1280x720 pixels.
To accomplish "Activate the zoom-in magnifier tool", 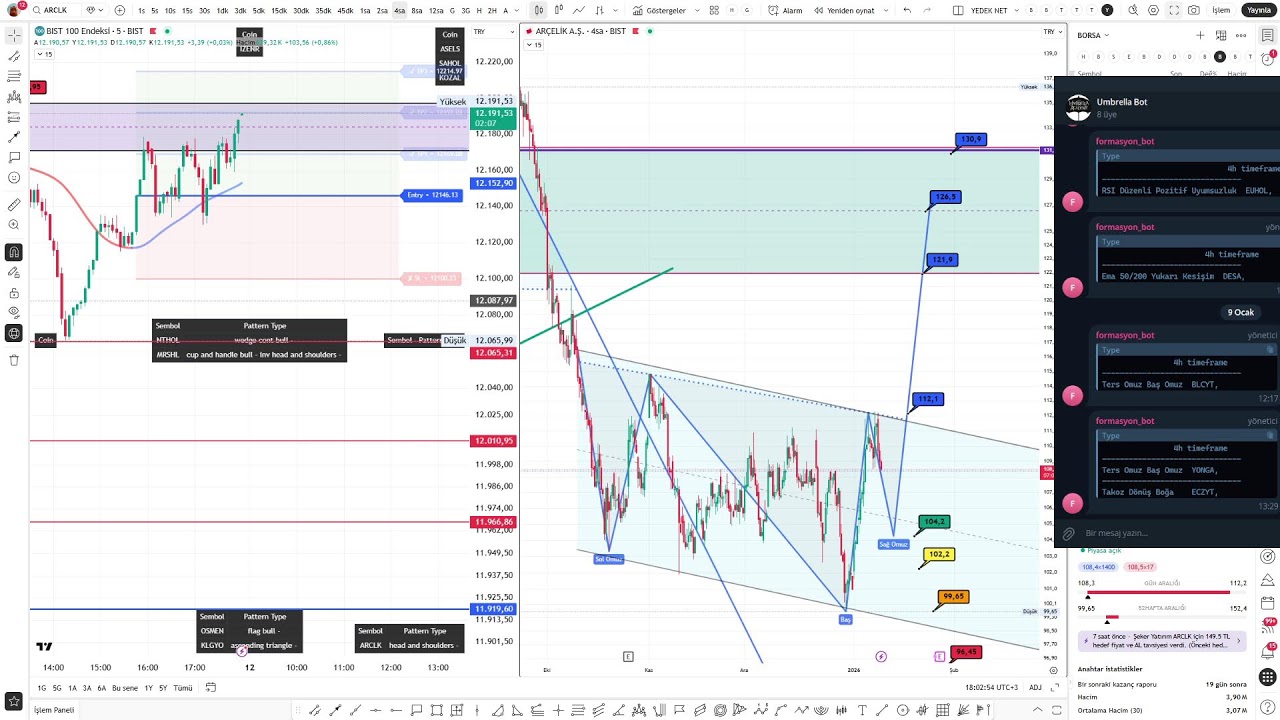I will pos(14,225).
